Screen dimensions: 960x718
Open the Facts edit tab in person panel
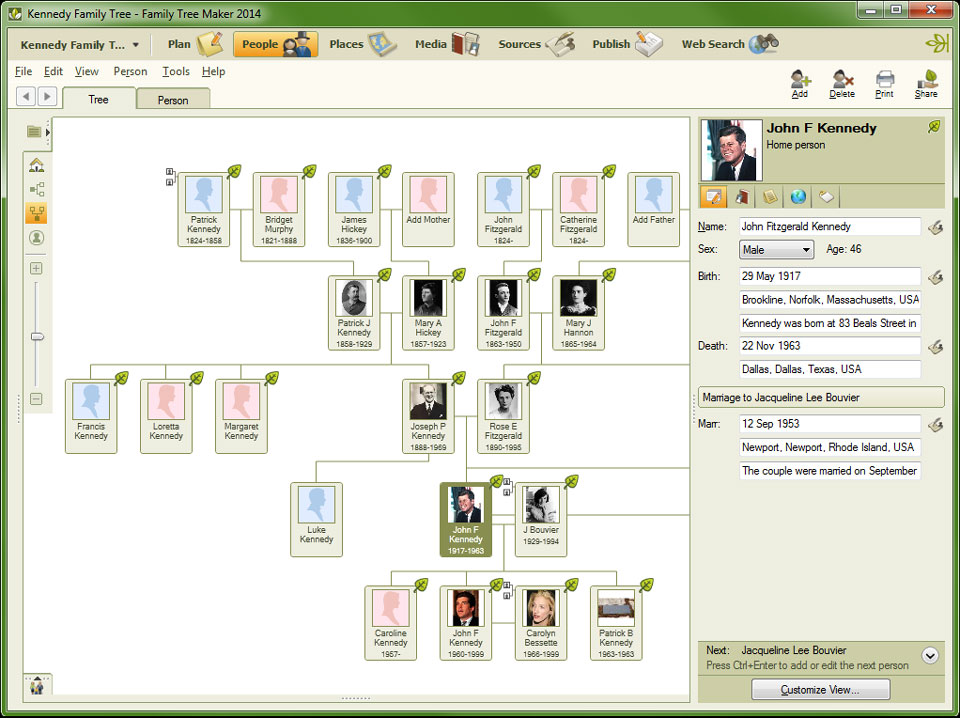pos(714,197)
